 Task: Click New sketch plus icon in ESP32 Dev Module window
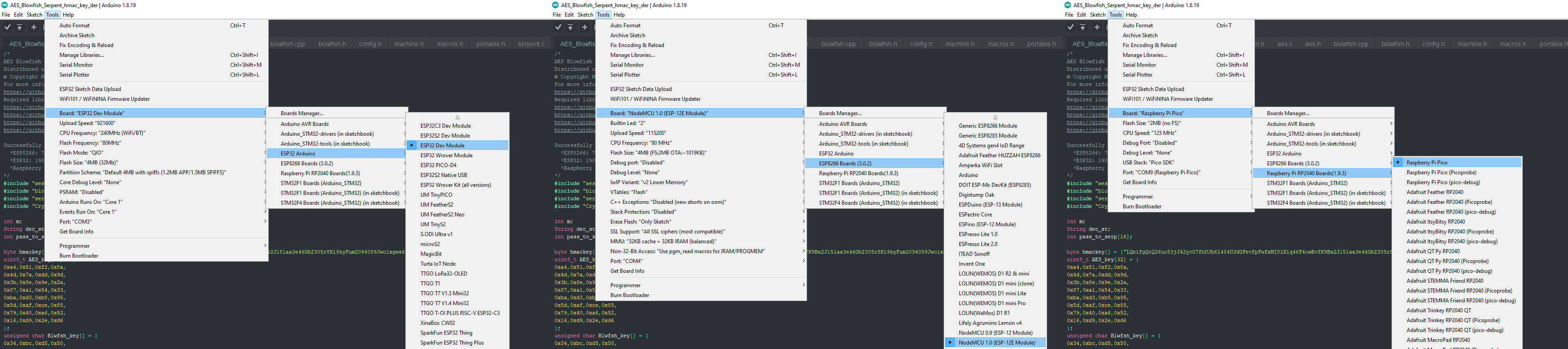tap(34, 27)
